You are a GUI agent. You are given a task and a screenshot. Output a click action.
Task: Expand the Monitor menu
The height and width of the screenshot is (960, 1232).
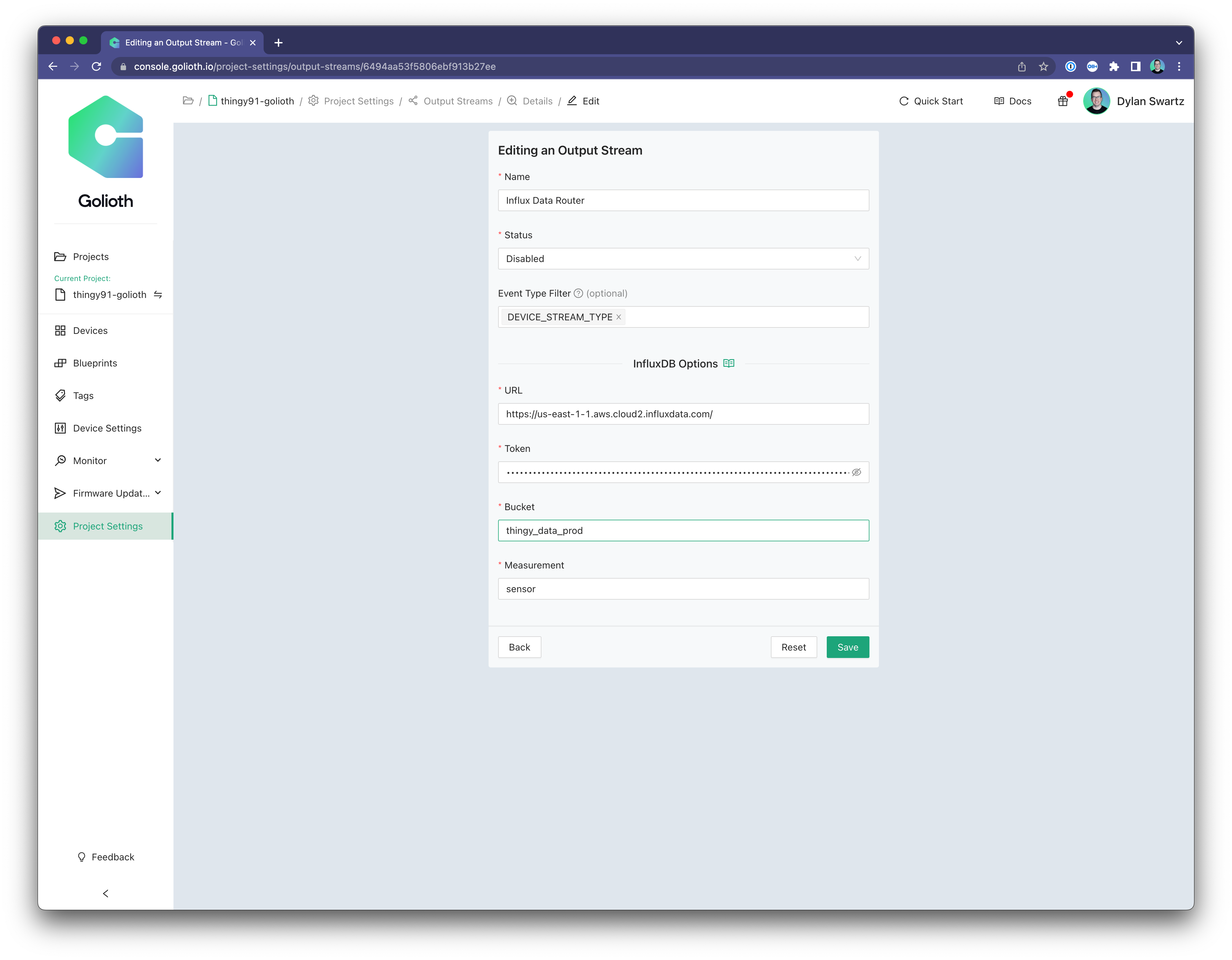coord(105,461)
